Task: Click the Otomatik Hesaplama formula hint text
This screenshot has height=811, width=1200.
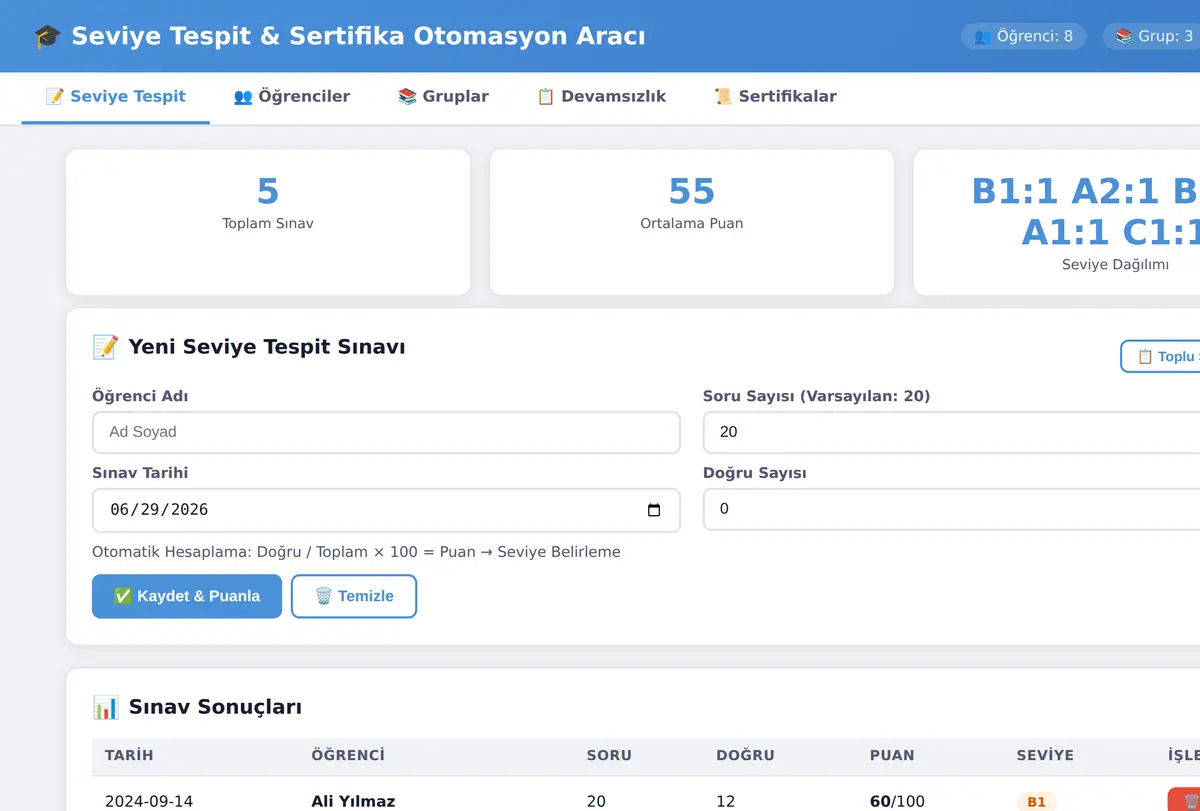Action: coord(356,552)
